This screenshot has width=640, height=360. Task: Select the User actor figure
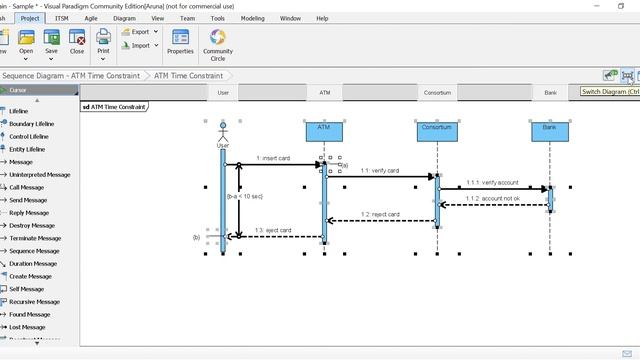[223, 133]
